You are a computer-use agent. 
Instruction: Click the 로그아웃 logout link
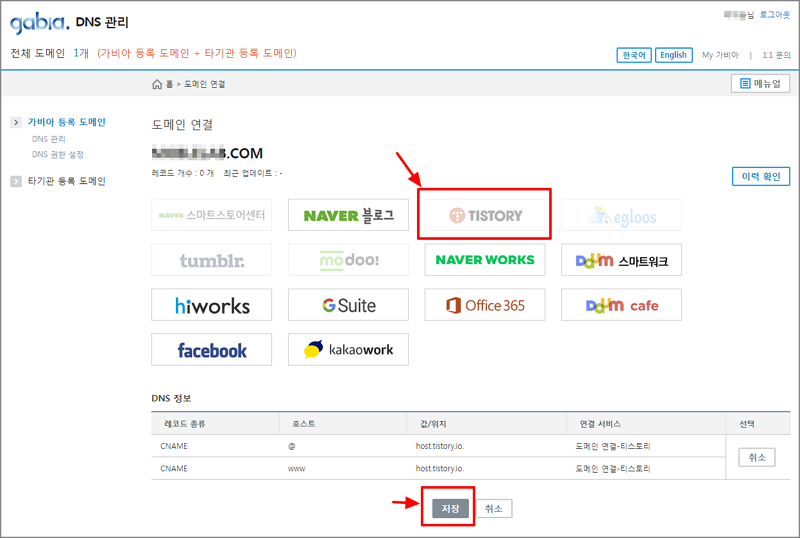(774, 15)
